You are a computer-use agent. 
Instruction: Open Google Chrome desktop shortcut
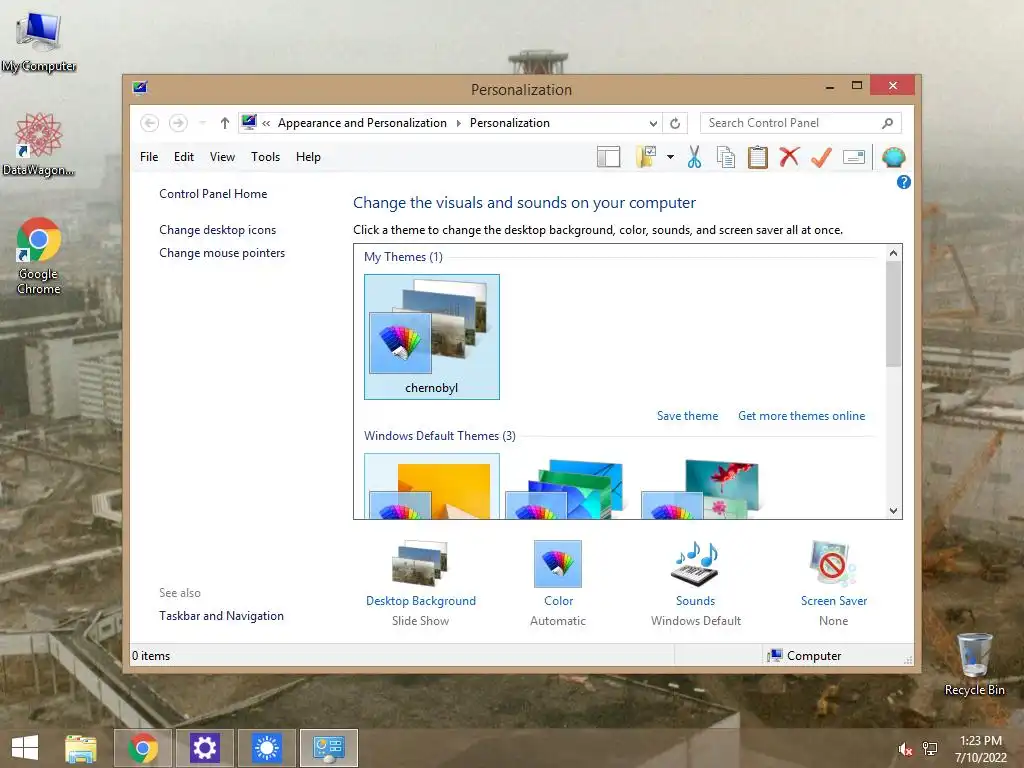(39, 255)
